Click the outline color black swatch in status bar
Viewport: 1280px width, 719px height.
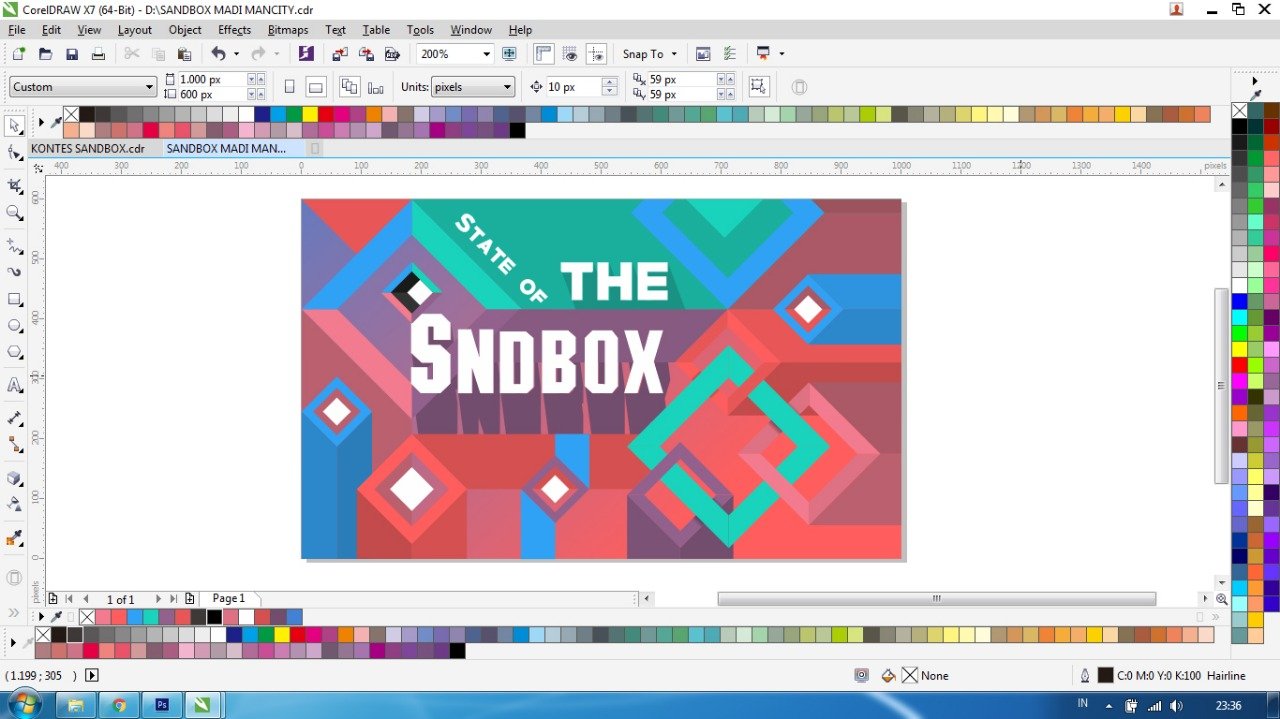coord(1105,676)
